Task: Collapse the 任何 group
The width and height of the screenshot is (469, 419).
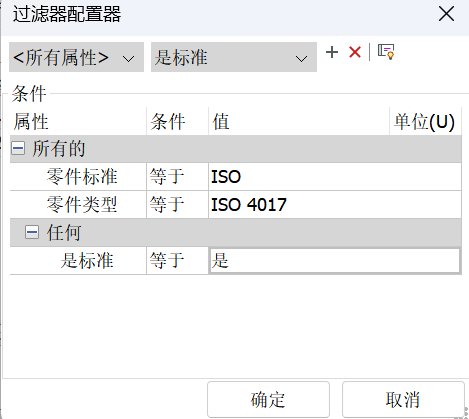Action: click(x=32, y=232)
